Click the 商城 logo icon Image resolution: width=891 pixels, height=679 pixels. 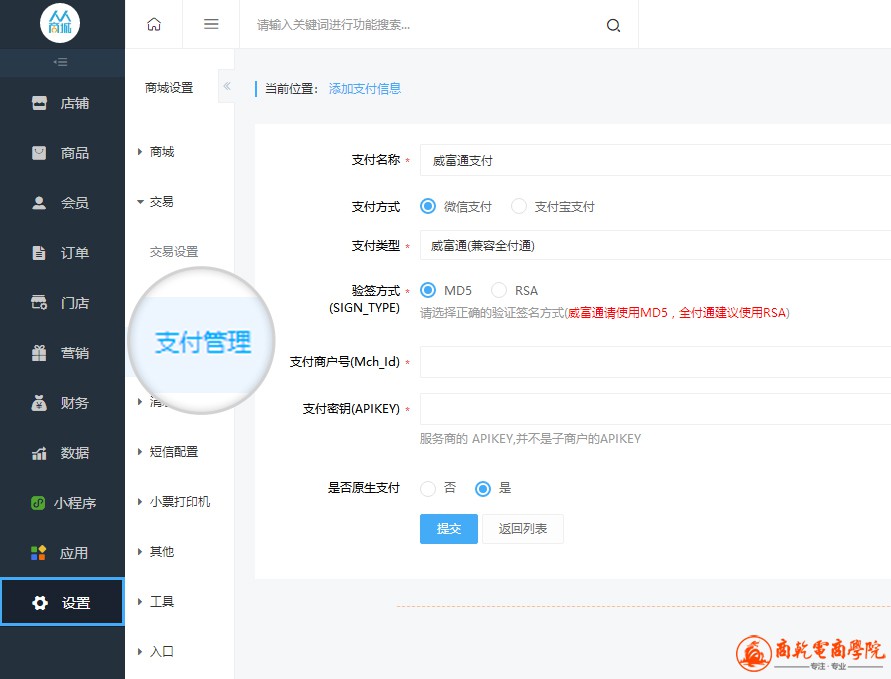click(x=60, y=23)
